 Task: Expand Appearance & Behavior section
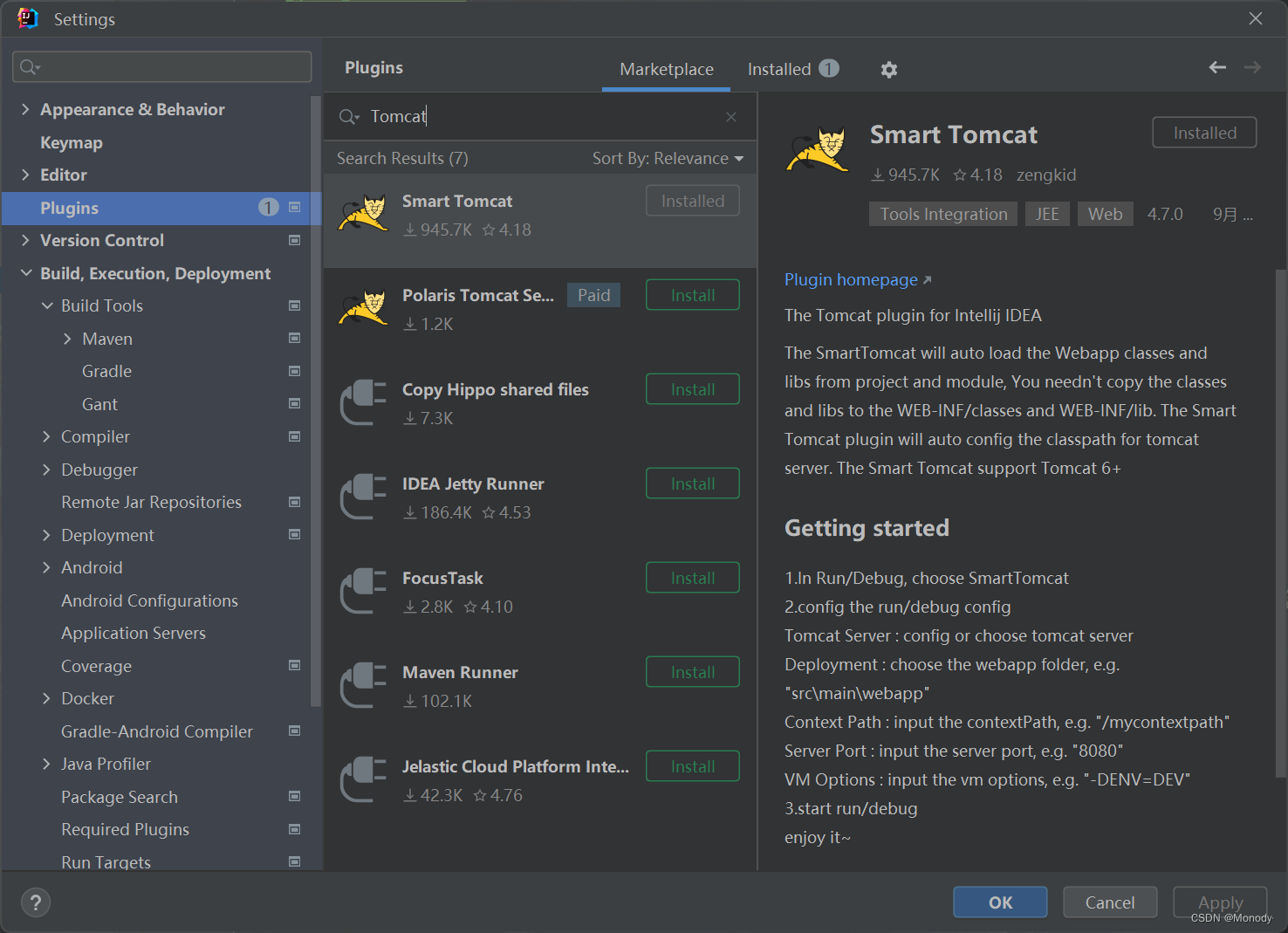click(25, 109)
